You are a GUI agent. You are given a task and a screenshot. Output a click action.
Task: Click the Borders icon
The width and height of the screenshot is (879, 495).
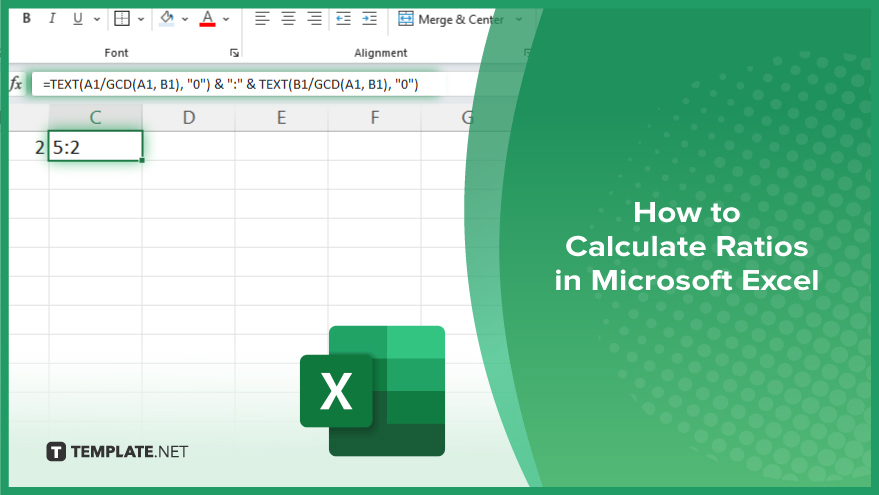[122, 18]
